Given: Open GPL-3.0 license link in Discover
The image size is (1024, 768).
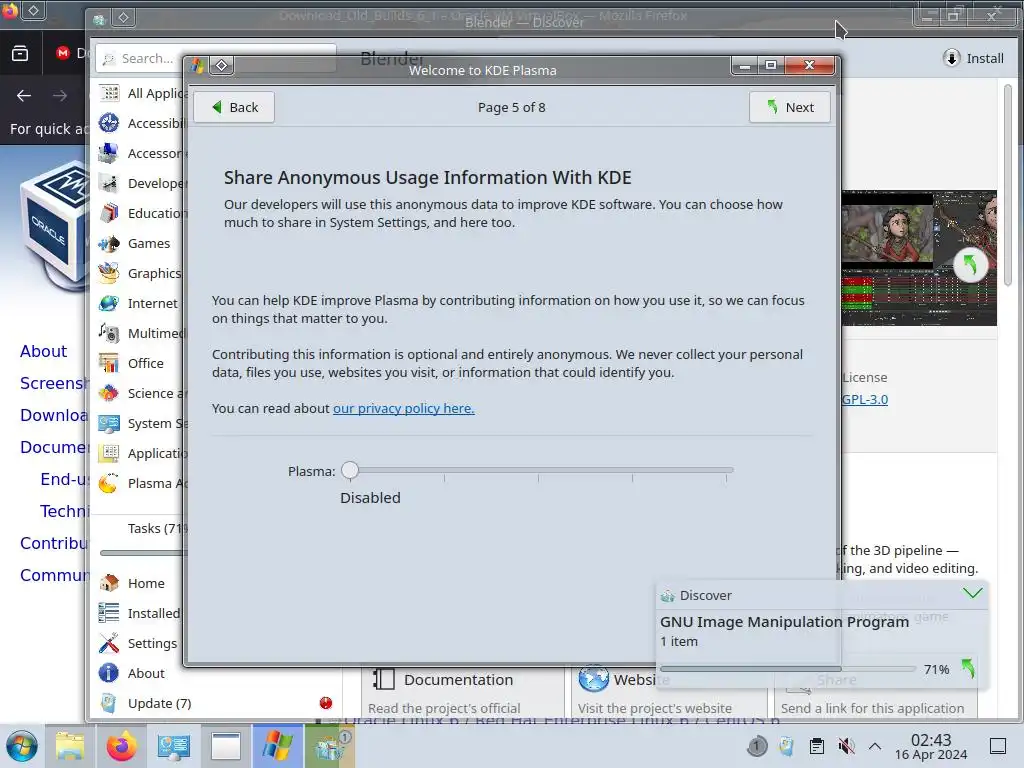Looking at the screenshot, I should pos(865,399).
